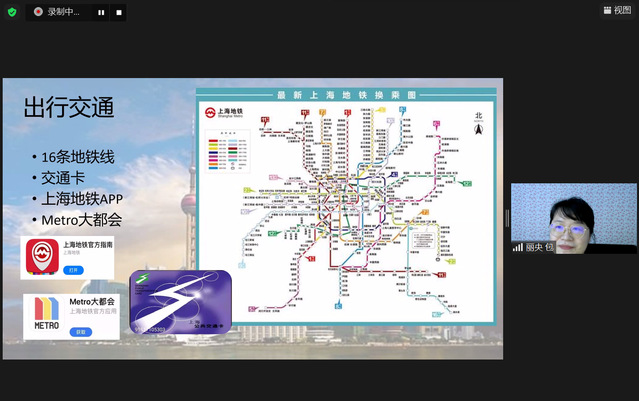
Task: Select the participant's video thumbnail
Action: point(574,218)
